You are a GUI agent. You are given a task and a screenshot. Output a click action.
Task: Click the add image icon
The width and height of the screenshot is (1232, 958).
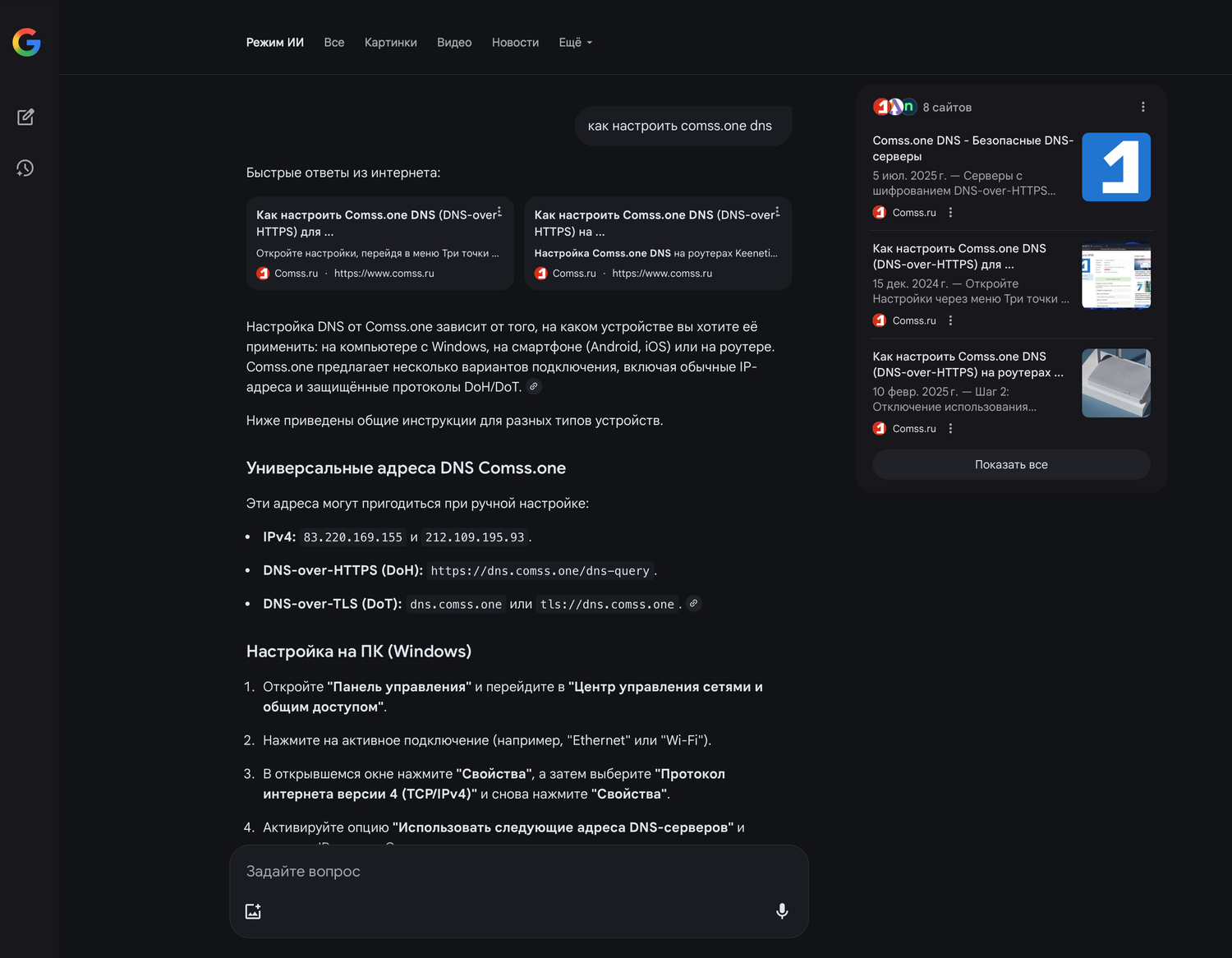point(253,911)
